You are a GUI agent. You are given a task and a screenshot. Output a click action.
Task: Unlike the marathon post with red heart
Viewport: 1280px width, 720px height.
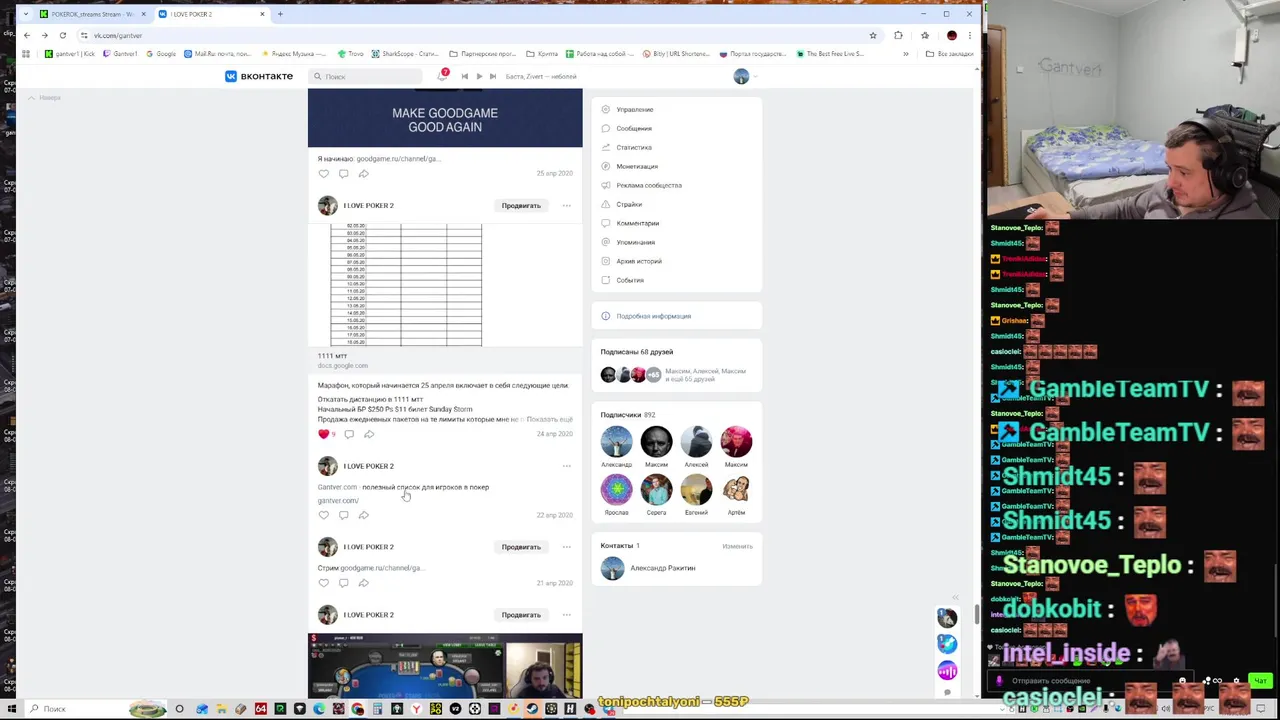click(326, 434)
